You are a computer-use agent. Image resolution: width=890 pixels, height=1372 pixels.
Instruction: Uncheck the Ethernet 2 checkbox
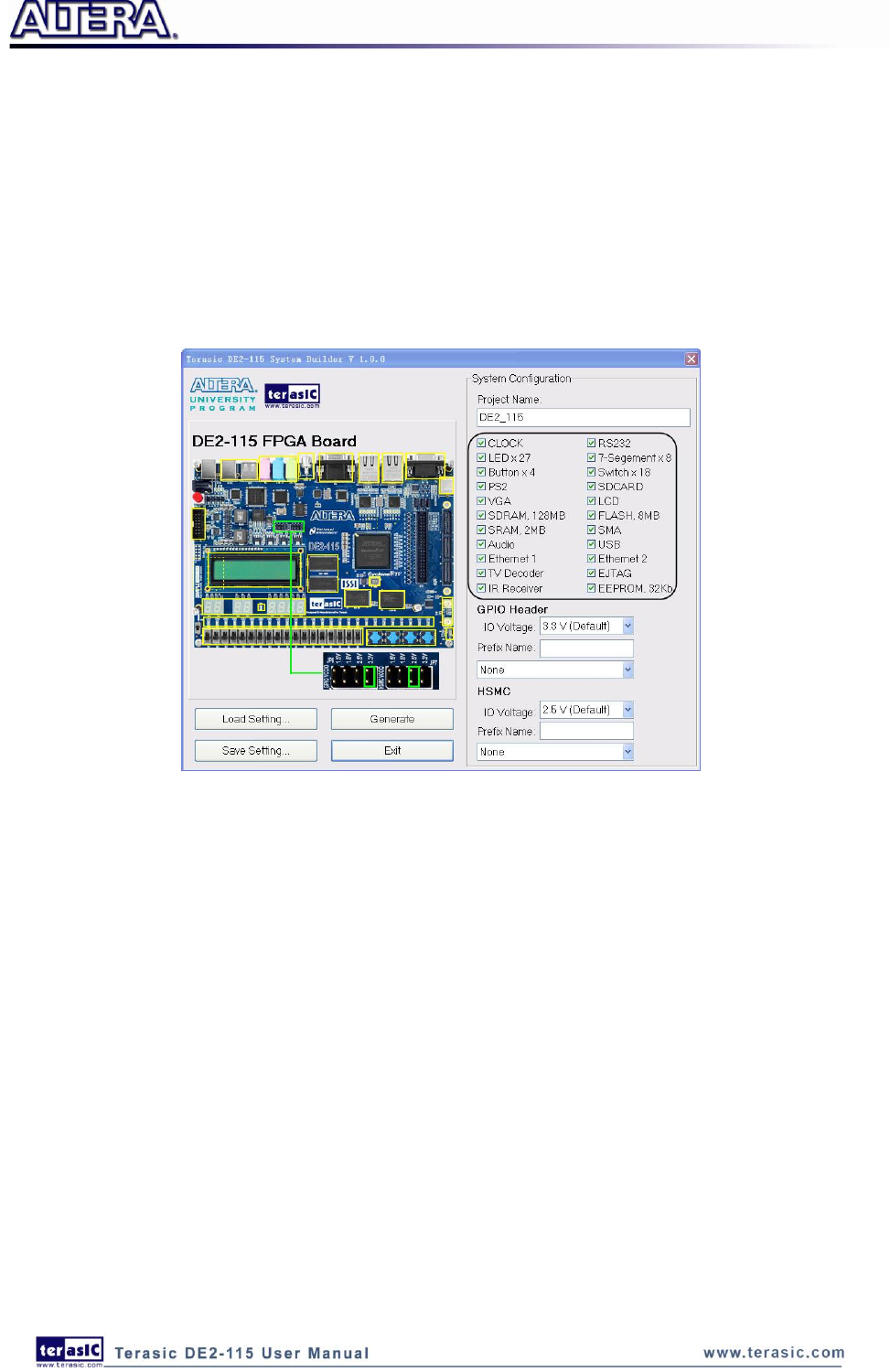tap(592, 559)
